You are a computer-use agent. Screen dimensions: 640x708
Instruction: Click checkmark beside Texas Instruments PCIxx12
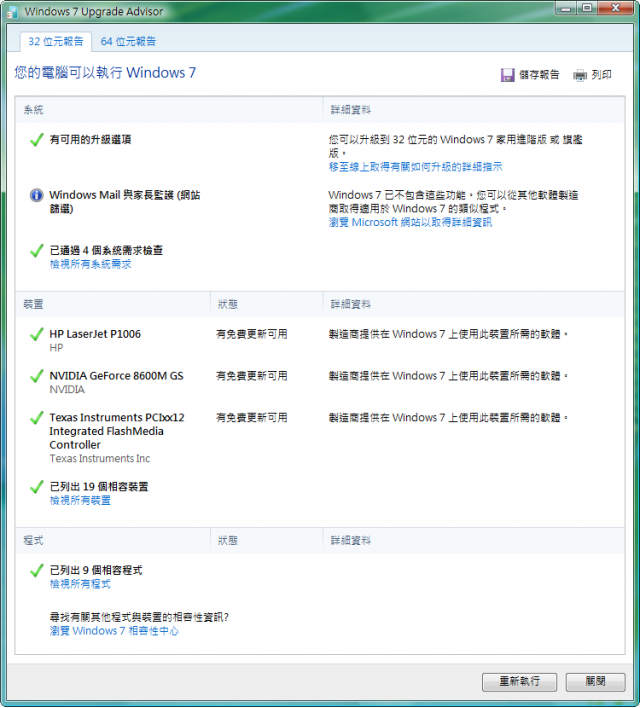[x=37, y=418]
